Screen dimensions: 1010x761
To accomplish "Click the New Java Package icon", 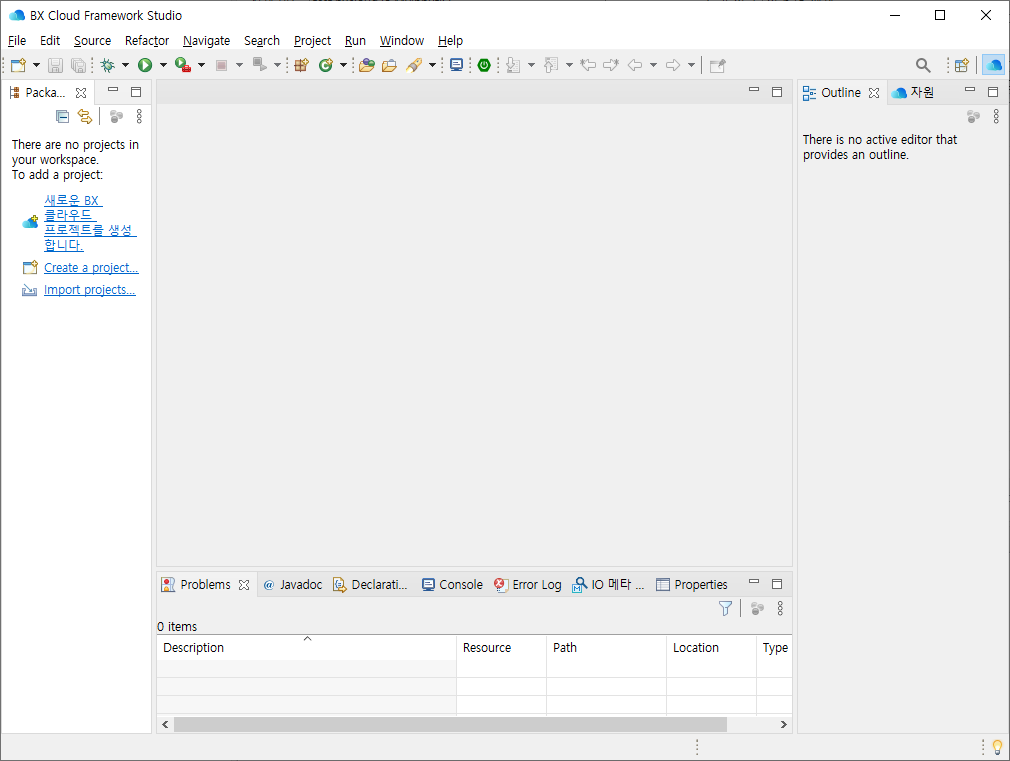I will pyautogui.click(x=300, y=65).
